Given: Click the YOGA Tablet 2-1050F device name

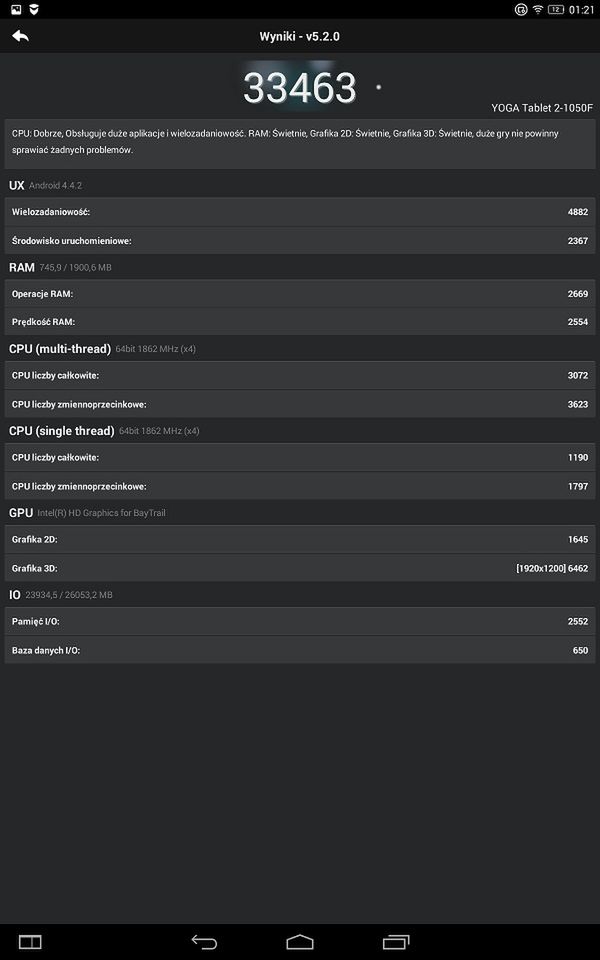Looking at the screenshot, I should (542, 107).
